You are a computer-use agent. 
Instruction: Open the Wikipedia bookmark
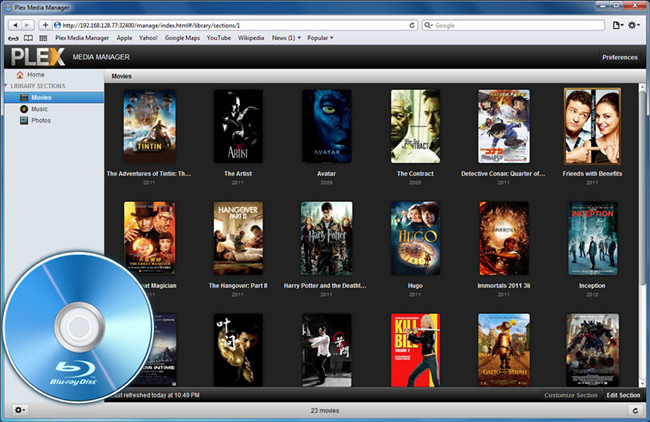251,38
